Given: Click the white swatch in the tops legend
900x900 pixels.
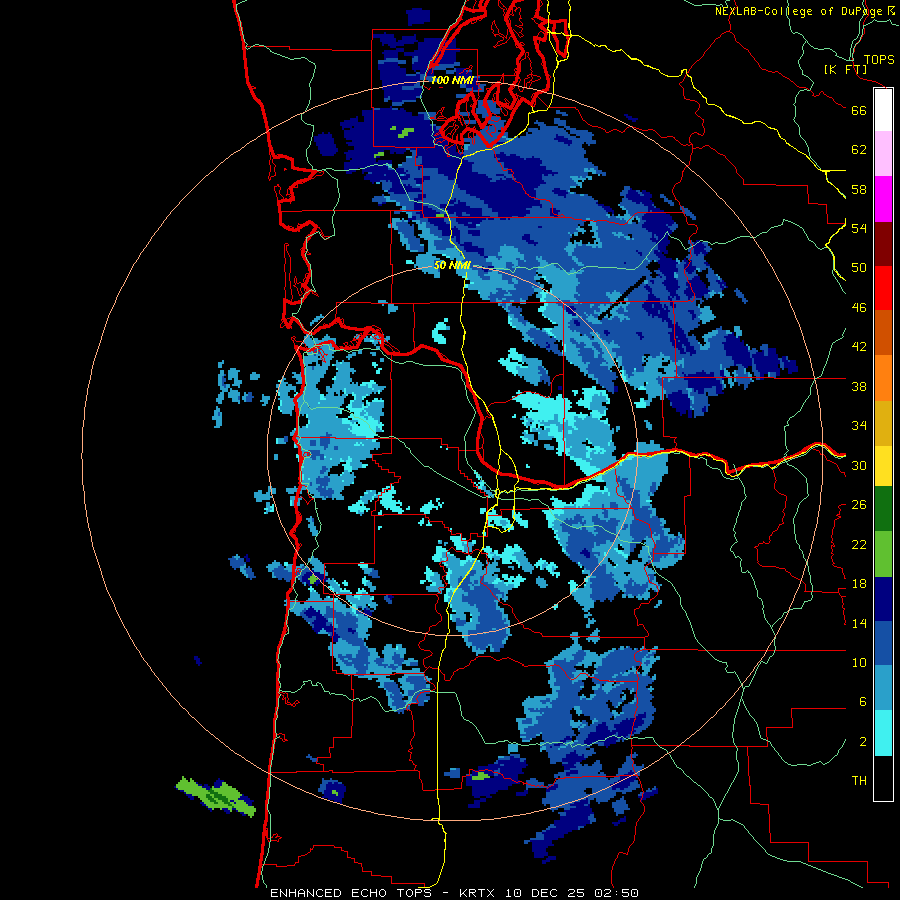Looking at the screenshot, I should [x=883, y=110].
